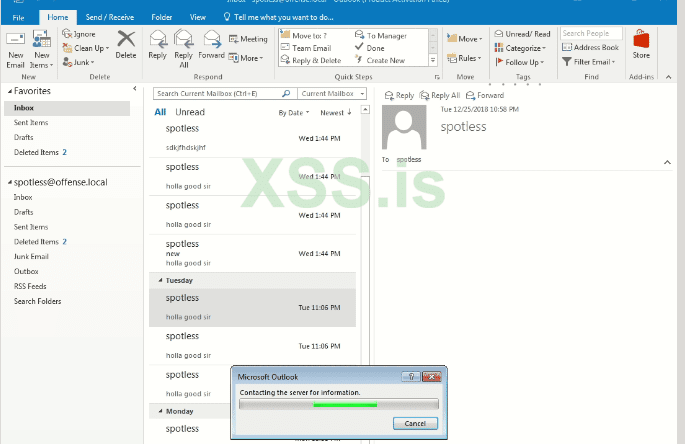Open the Move dropdown
The width and height of the screenshot is (685, 444).
464,39
